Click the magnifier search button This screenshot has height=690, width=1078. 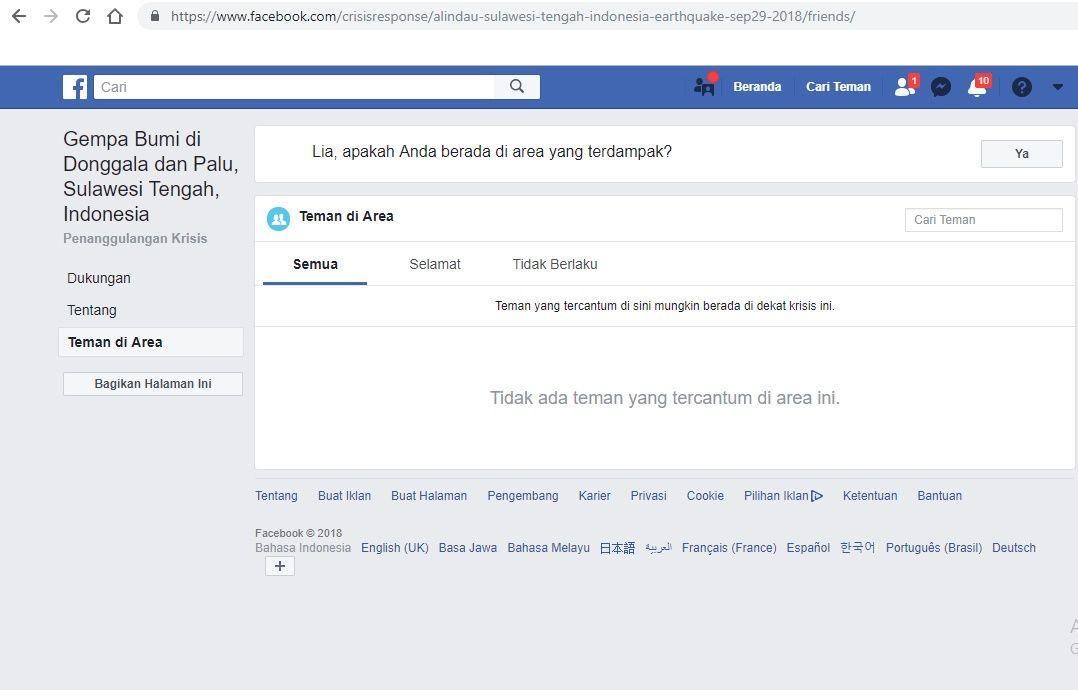pyautogui.click(x=517, y=87)
